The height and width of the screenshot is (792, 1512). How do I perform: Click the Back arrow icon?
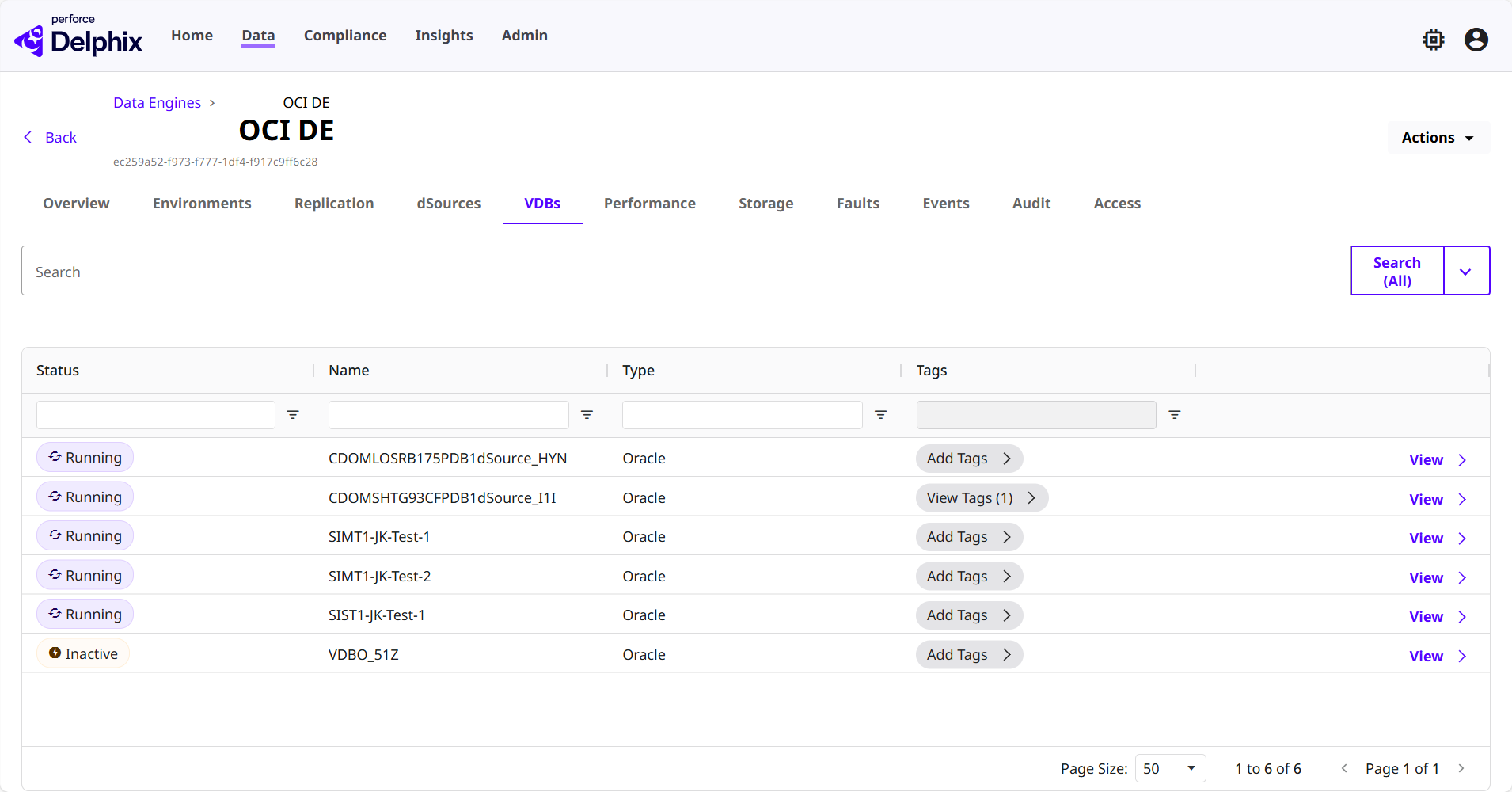[x=28, y=137]
